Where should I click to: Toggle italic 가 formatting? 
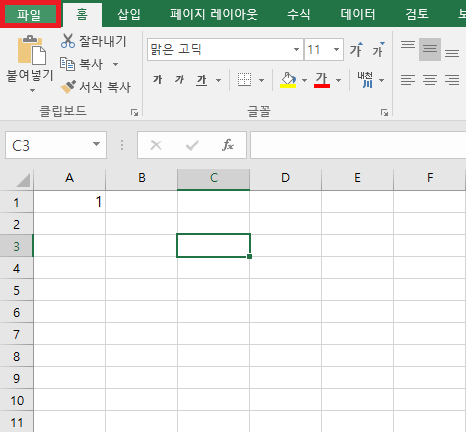pyautogui.click(x=179, y=80)
